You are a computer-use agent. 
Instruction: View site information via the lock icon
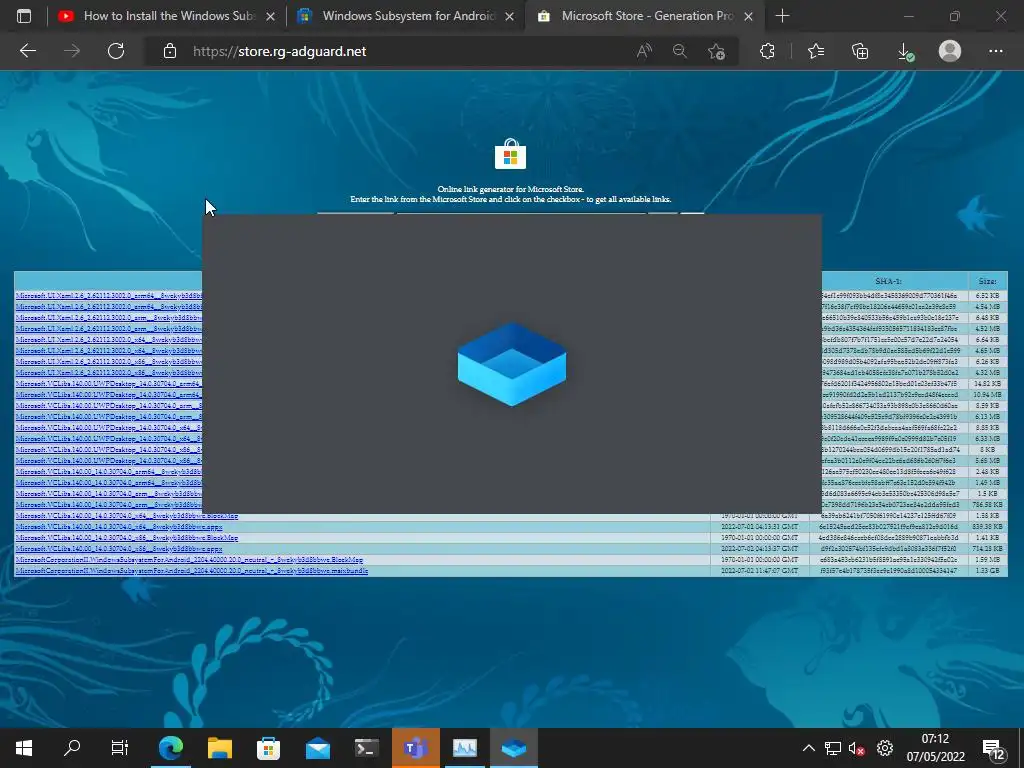coord(170,51)
